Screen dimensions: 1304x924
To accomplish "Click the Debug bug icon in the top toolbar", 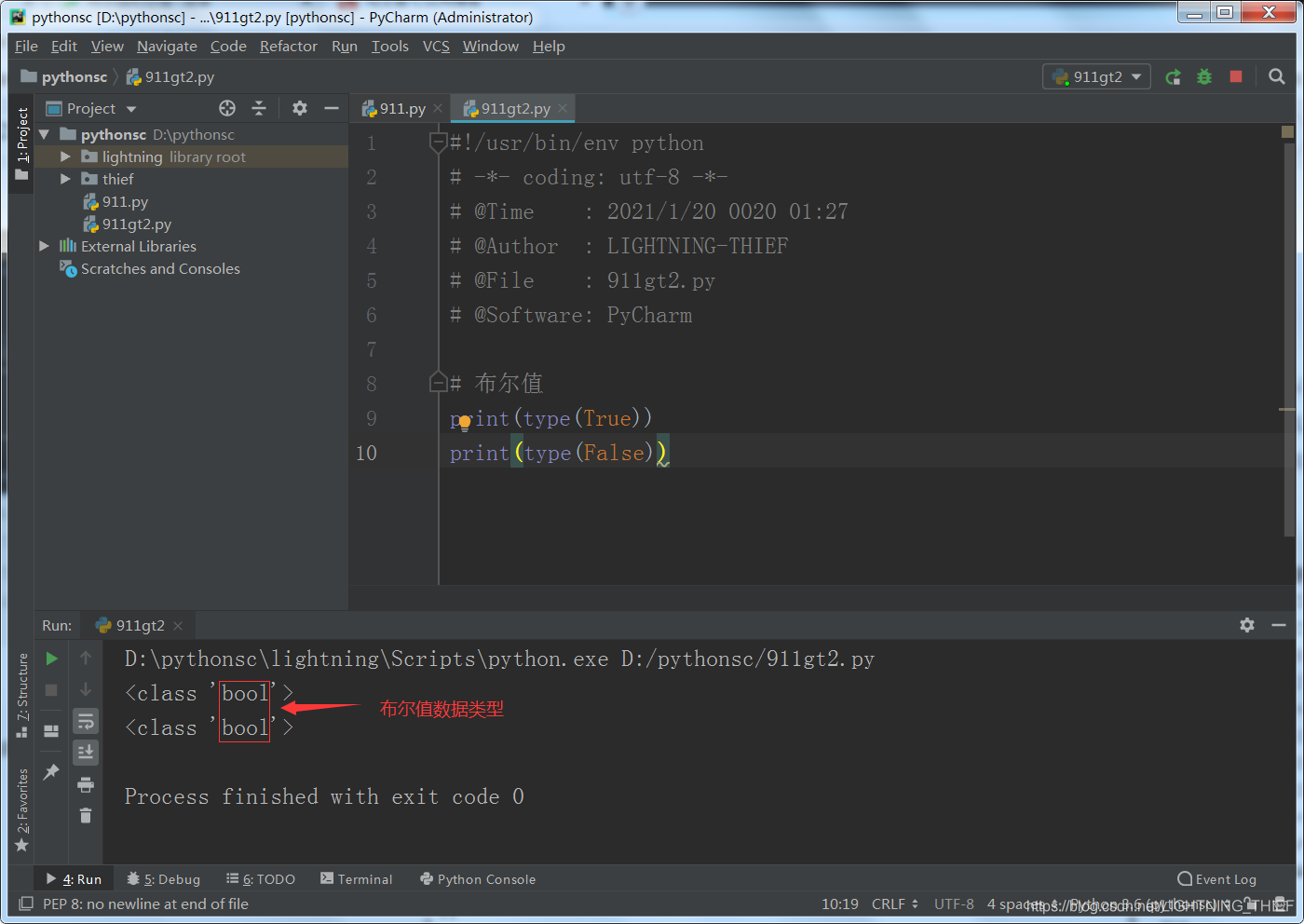I will (1204, 77).
